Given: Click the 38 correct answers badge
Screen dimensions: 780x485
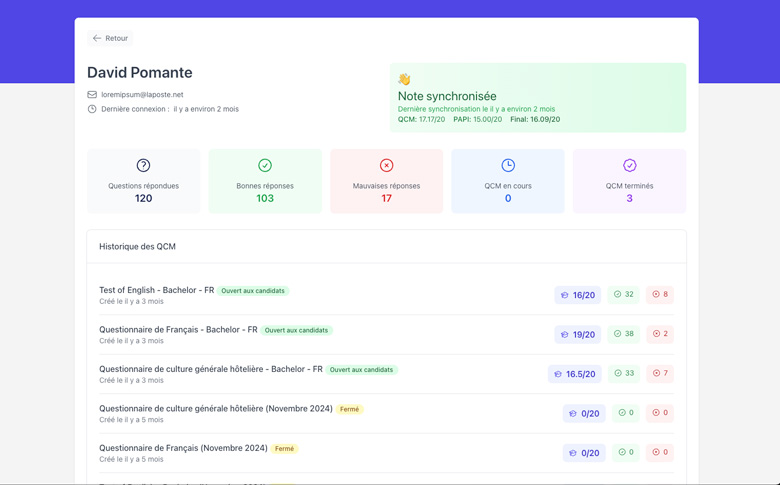Looking at the screenshot, I should [624, 334].
